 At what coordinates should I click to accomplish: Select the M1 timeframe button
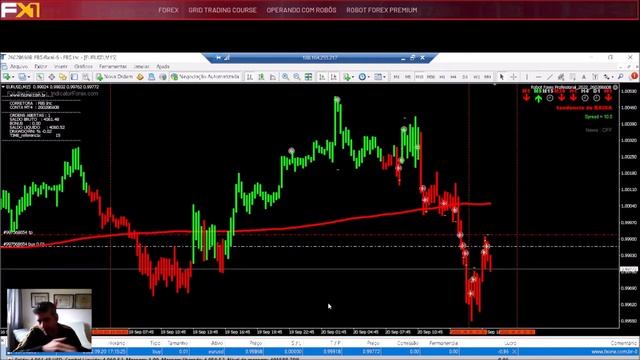click(x=396, y=77)
